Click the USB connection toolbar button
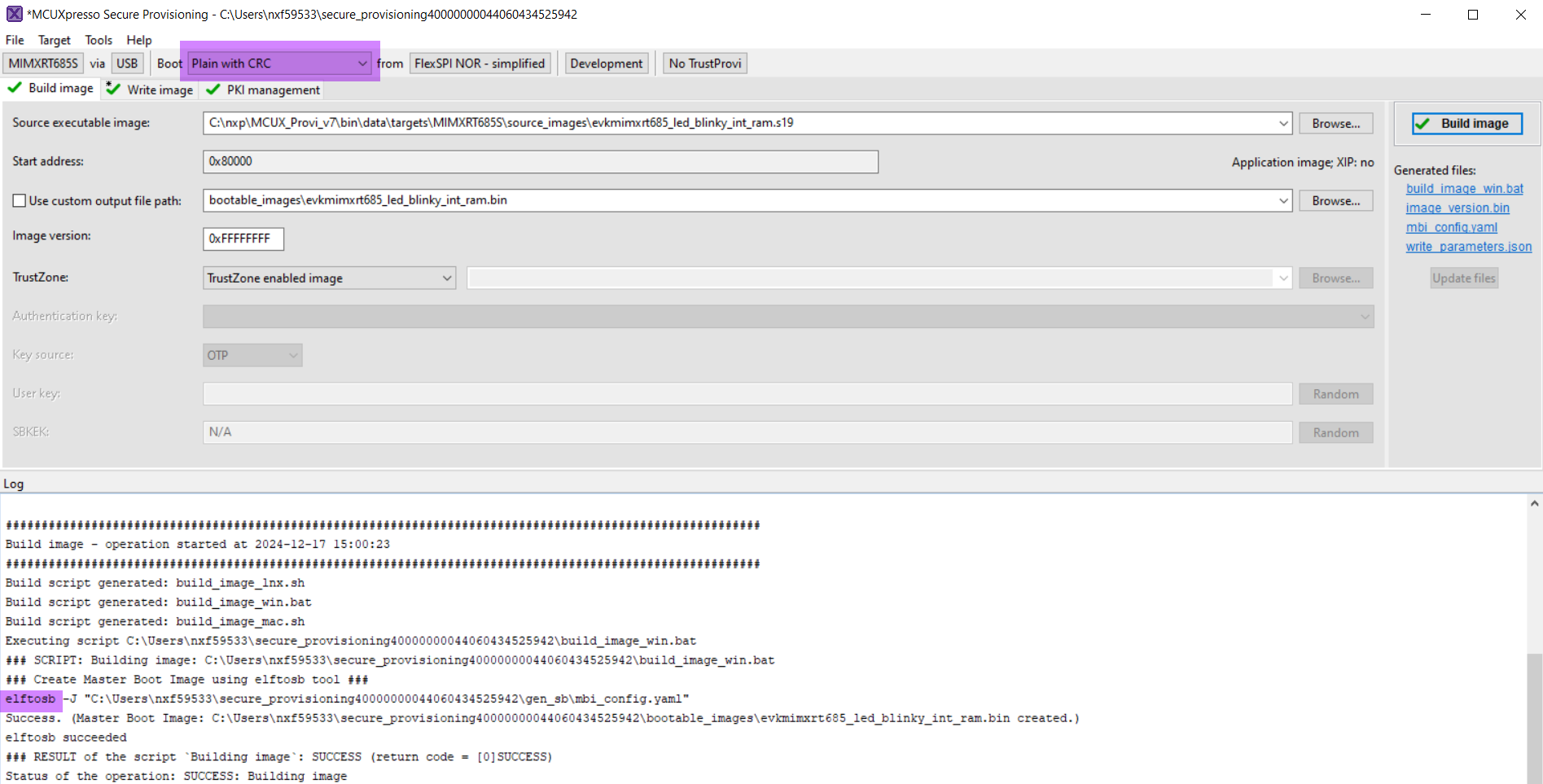 (127, 63)
